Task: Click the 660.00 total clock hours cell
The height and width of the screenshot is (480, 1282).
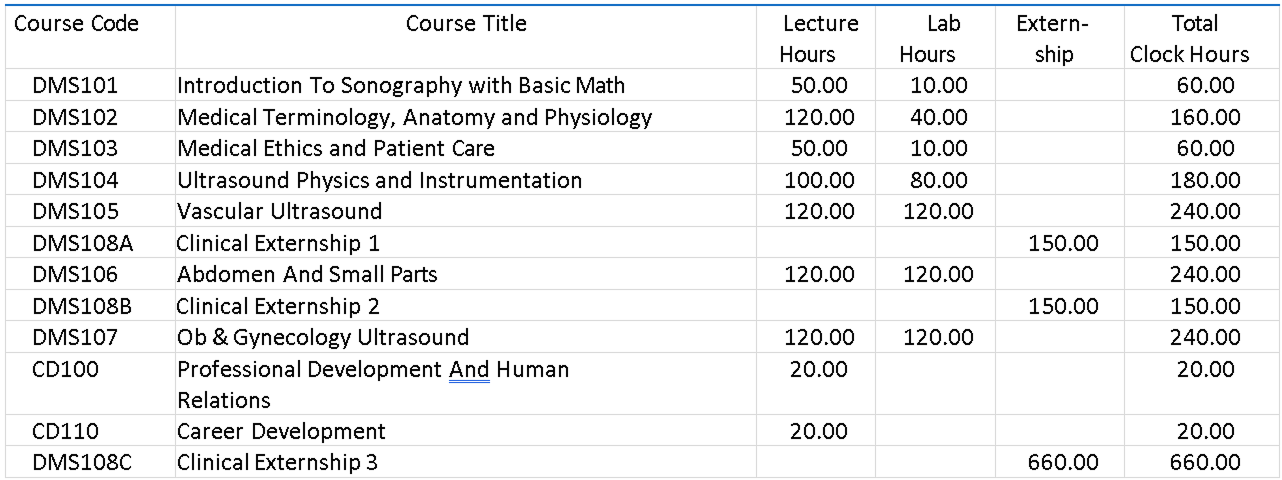Action: point(1205,463)
